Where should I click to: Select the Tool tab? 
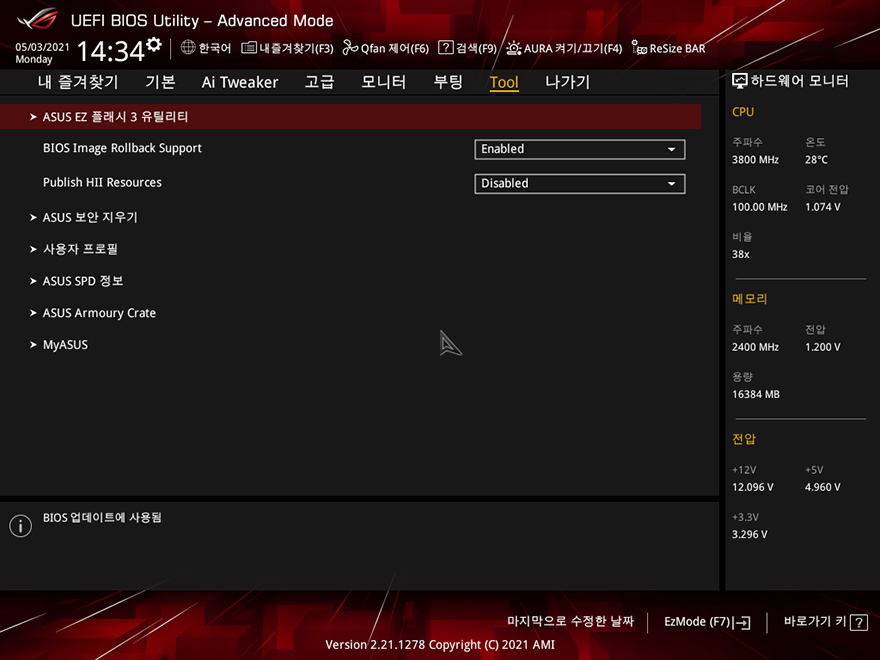point(504,82)
